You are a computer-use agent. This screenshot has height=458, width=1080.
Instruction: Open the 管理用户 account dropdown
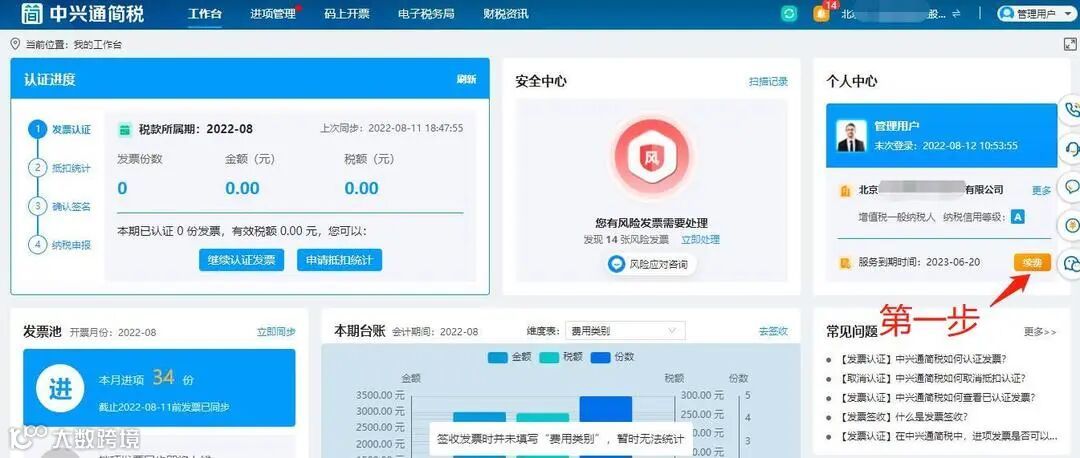[x=1036, y=14]
